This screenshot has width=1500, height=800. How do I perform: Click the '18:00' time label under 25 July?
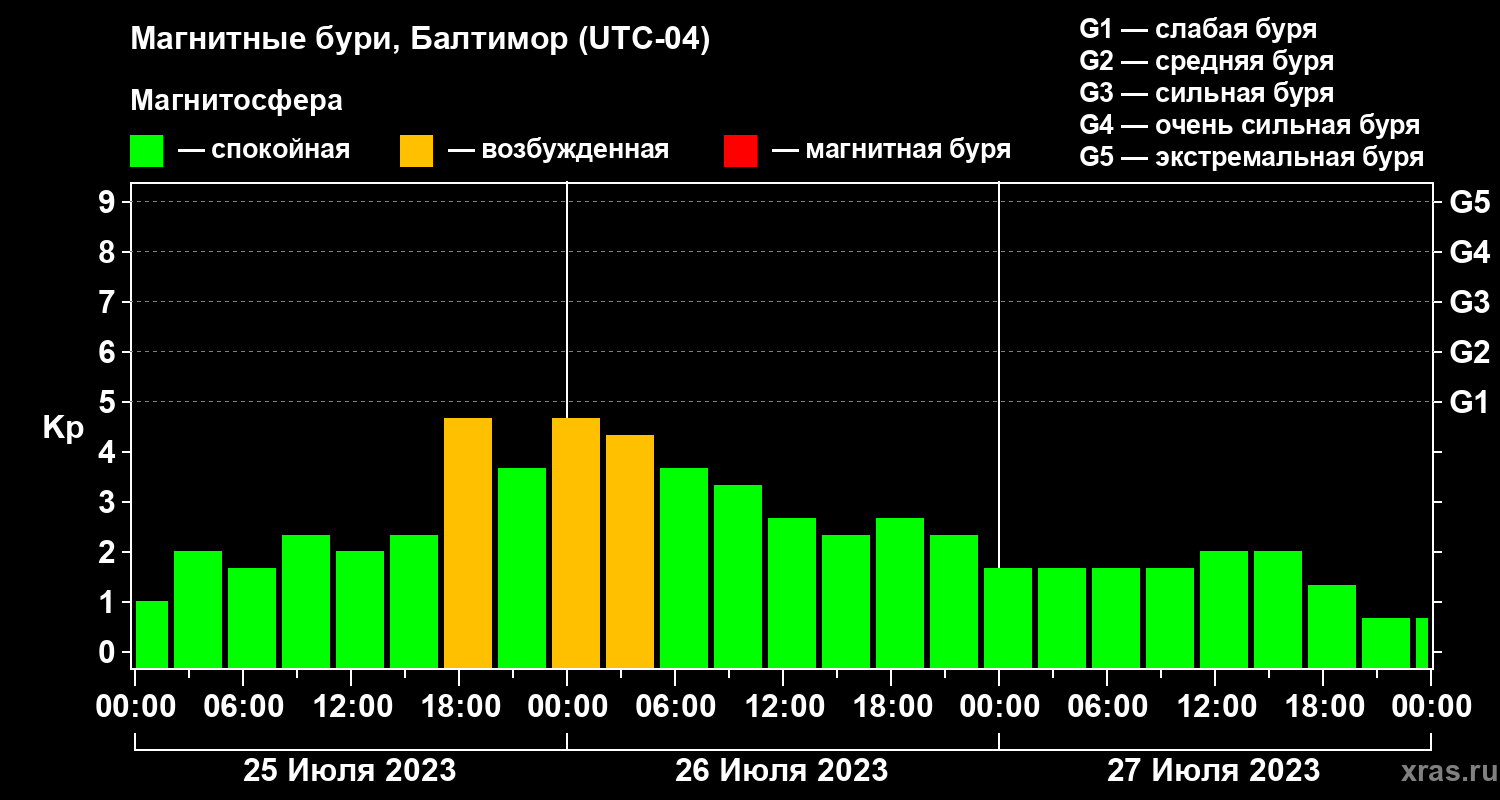pos(459,707)
